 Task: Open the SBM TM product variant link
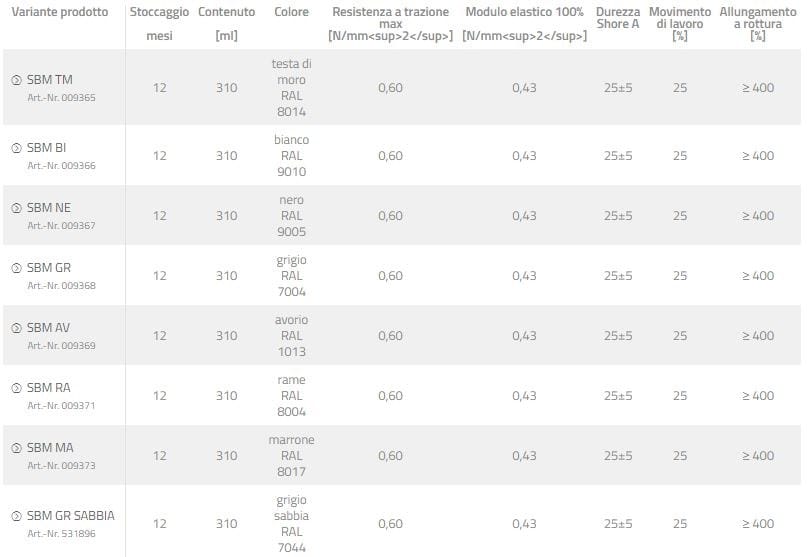tap(49, 79)
